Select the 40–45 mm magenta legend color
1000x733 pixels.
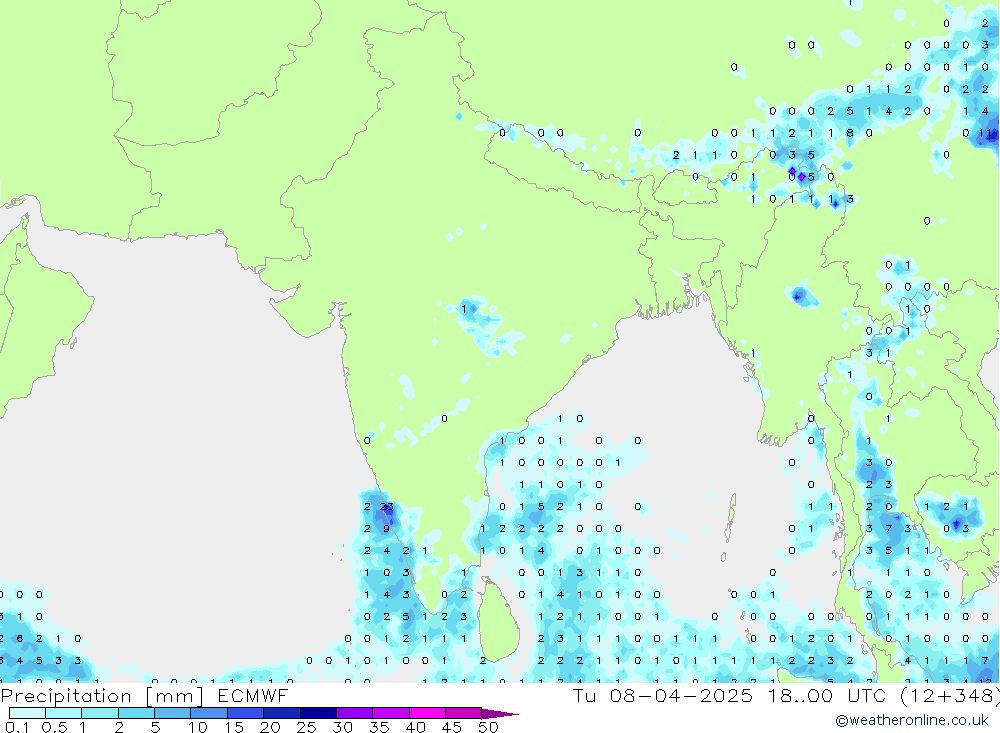pos(427,713)
